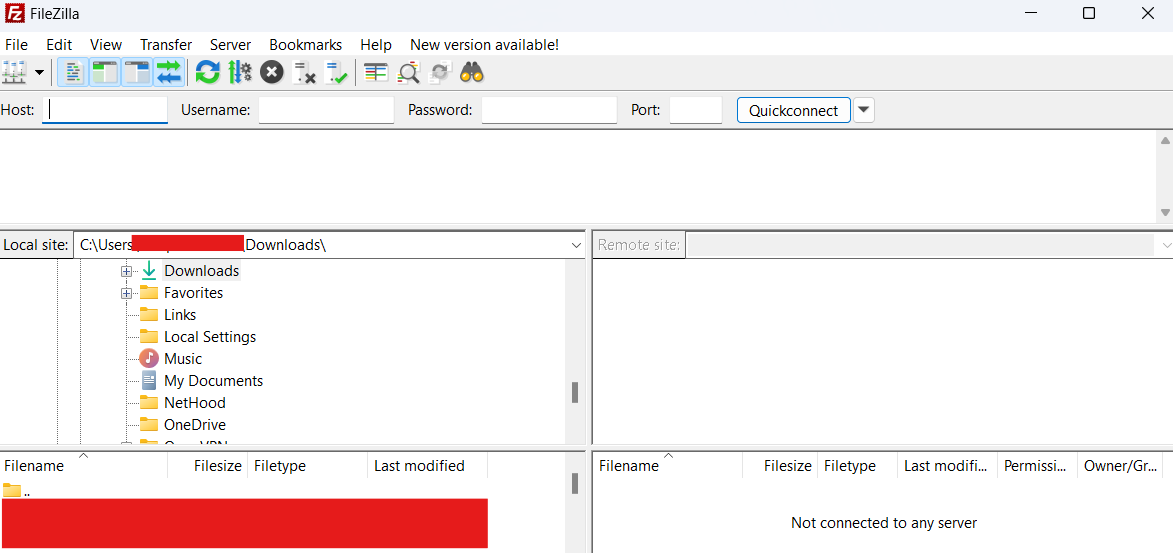Select OneDrive folder in tree
The width and height of the screenshot is (1173, 553).
click(x=195, y=424)
